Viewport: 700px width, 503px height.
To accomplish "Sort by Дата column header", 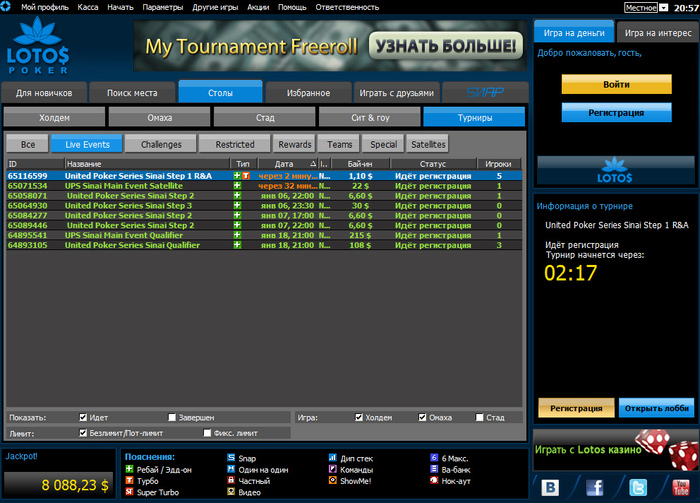I will 288,164.
